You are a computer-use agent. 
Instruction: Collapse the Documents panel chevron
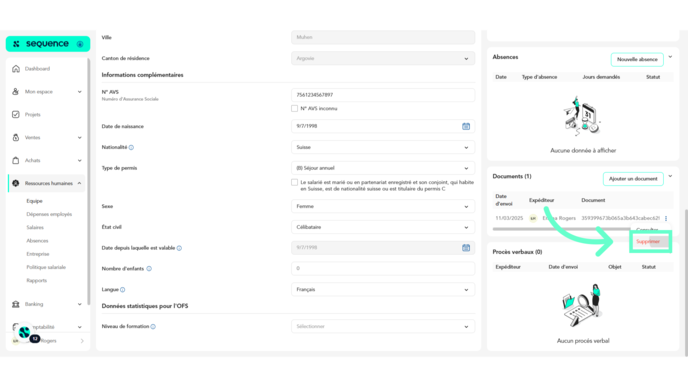coord(670,176)
